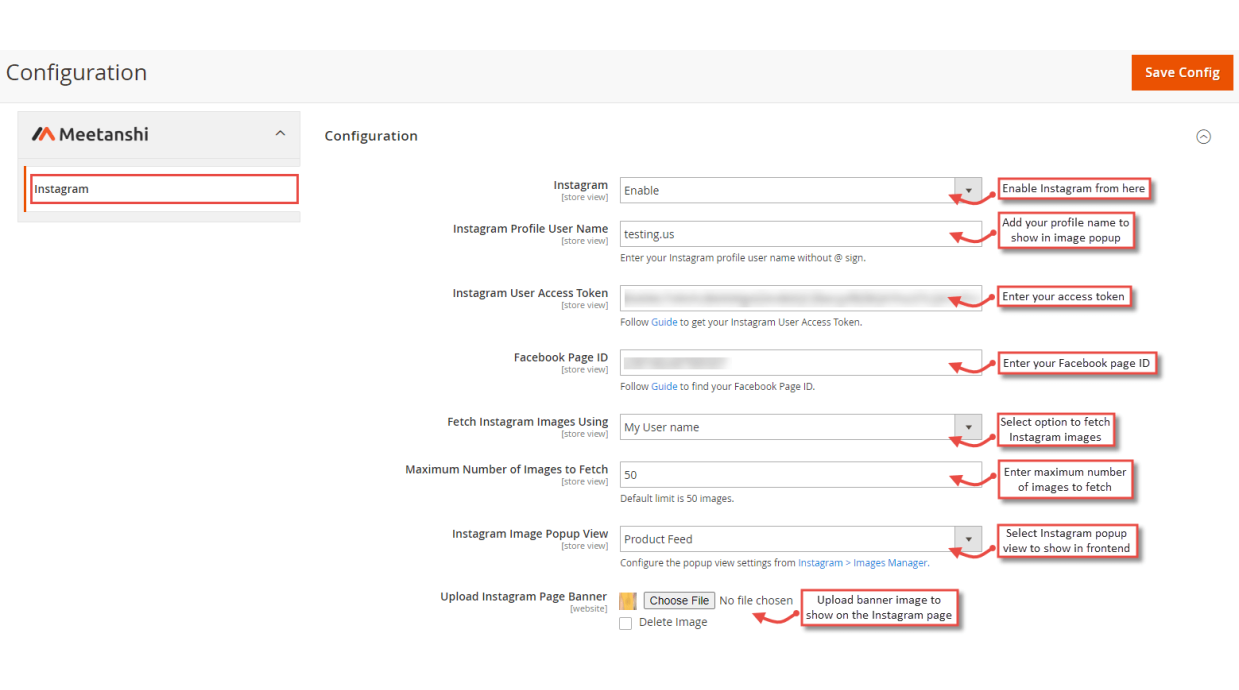This screenshot has width=1239, height=690.
Task: Click the 'No file chosen' text
Action: 756,601
